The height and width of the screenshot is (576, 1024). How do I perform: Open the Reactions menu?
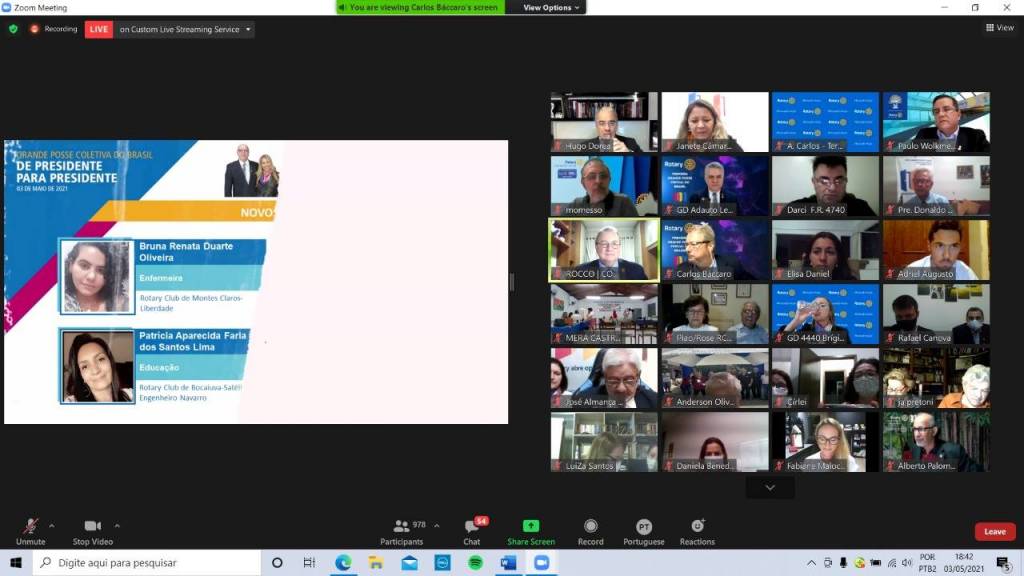tap(697, 527)
